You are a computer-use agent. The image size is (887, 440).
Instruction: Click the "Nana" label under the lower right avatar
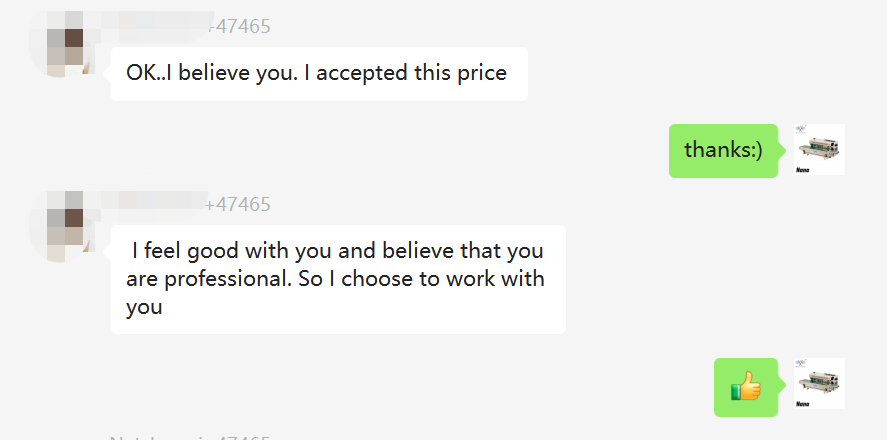click(x=802, y=404)
